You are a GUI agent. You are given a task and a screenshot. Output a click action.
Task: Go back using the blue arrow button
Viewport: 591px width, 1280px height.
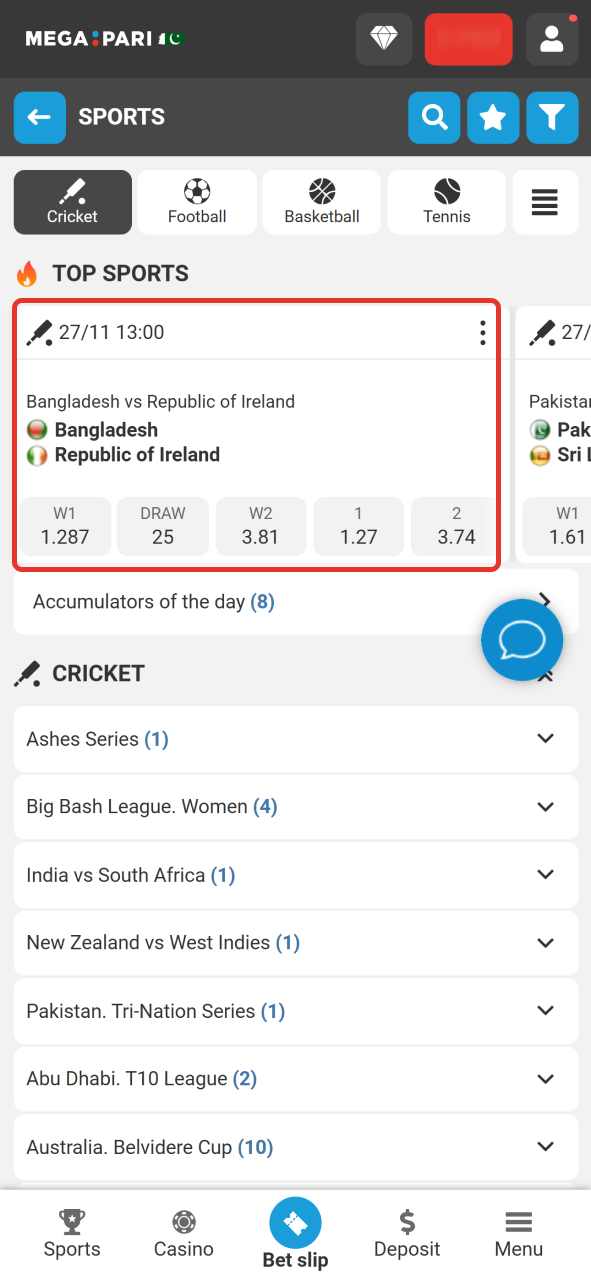click(39, 117)
